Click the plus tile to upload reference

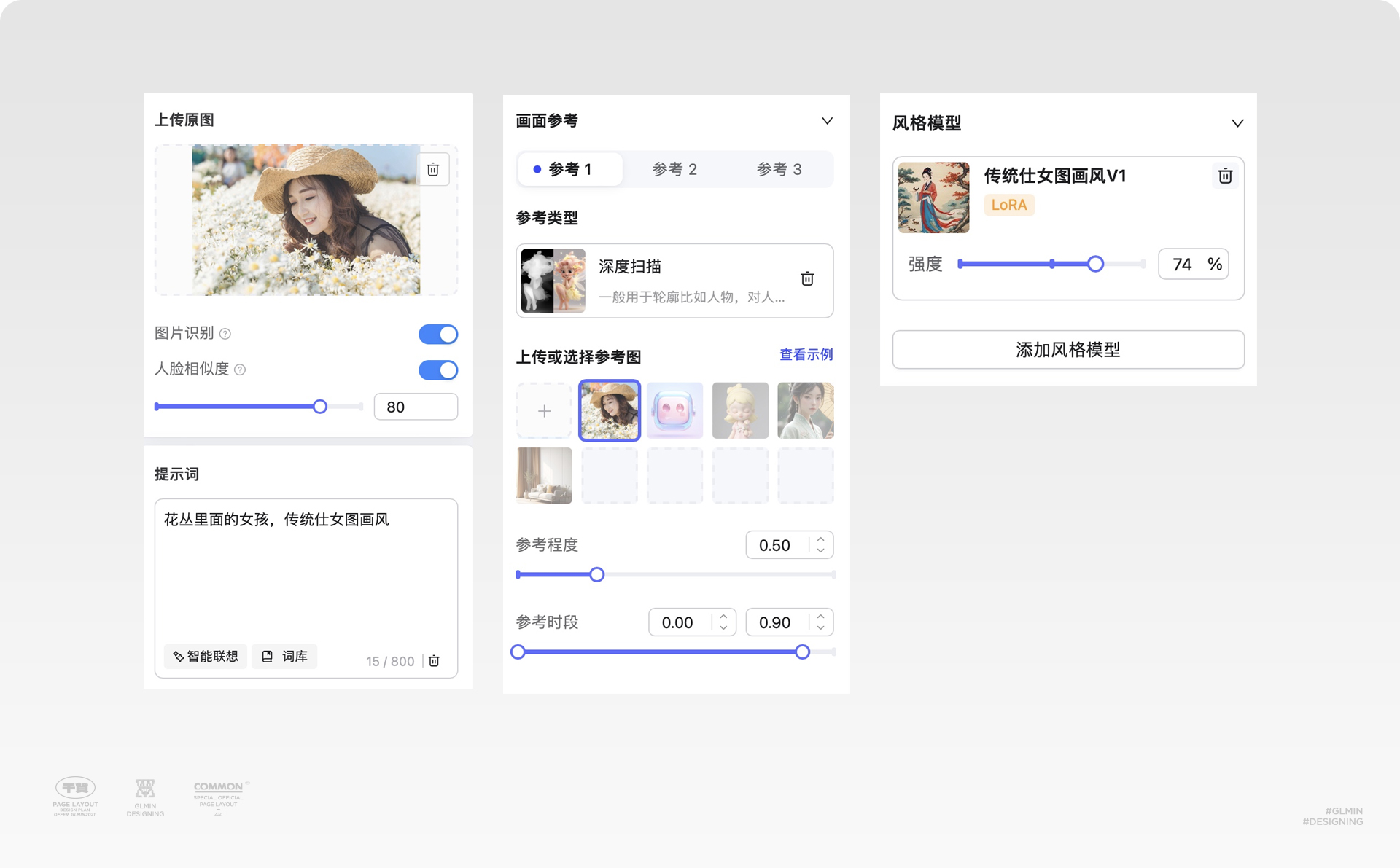tap(544, 411)
